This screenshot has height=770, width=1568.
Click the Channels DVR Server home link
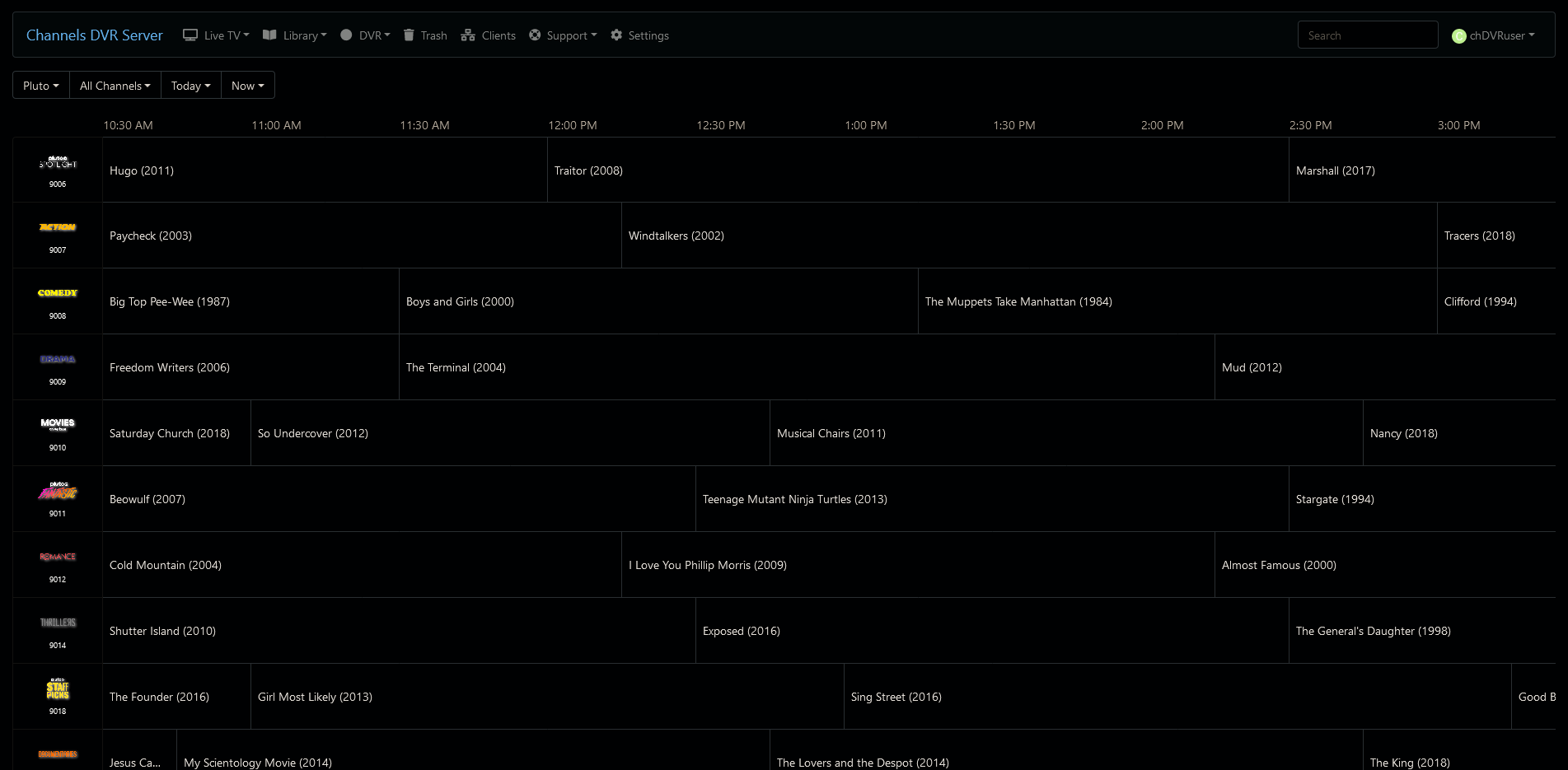pos(95,35)
